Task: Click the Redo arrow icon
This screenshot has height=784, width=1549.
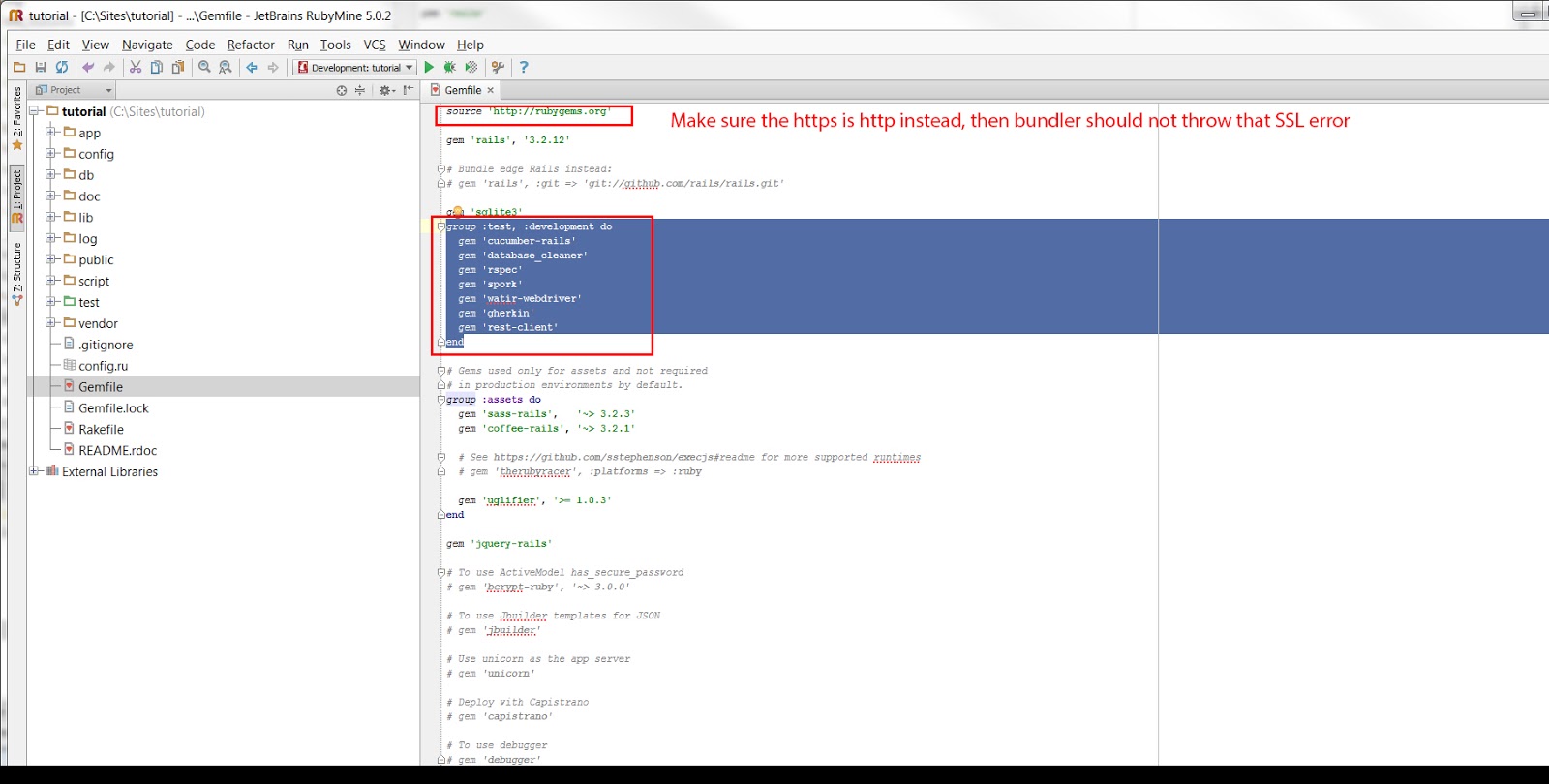Action: tap(109, 67)
